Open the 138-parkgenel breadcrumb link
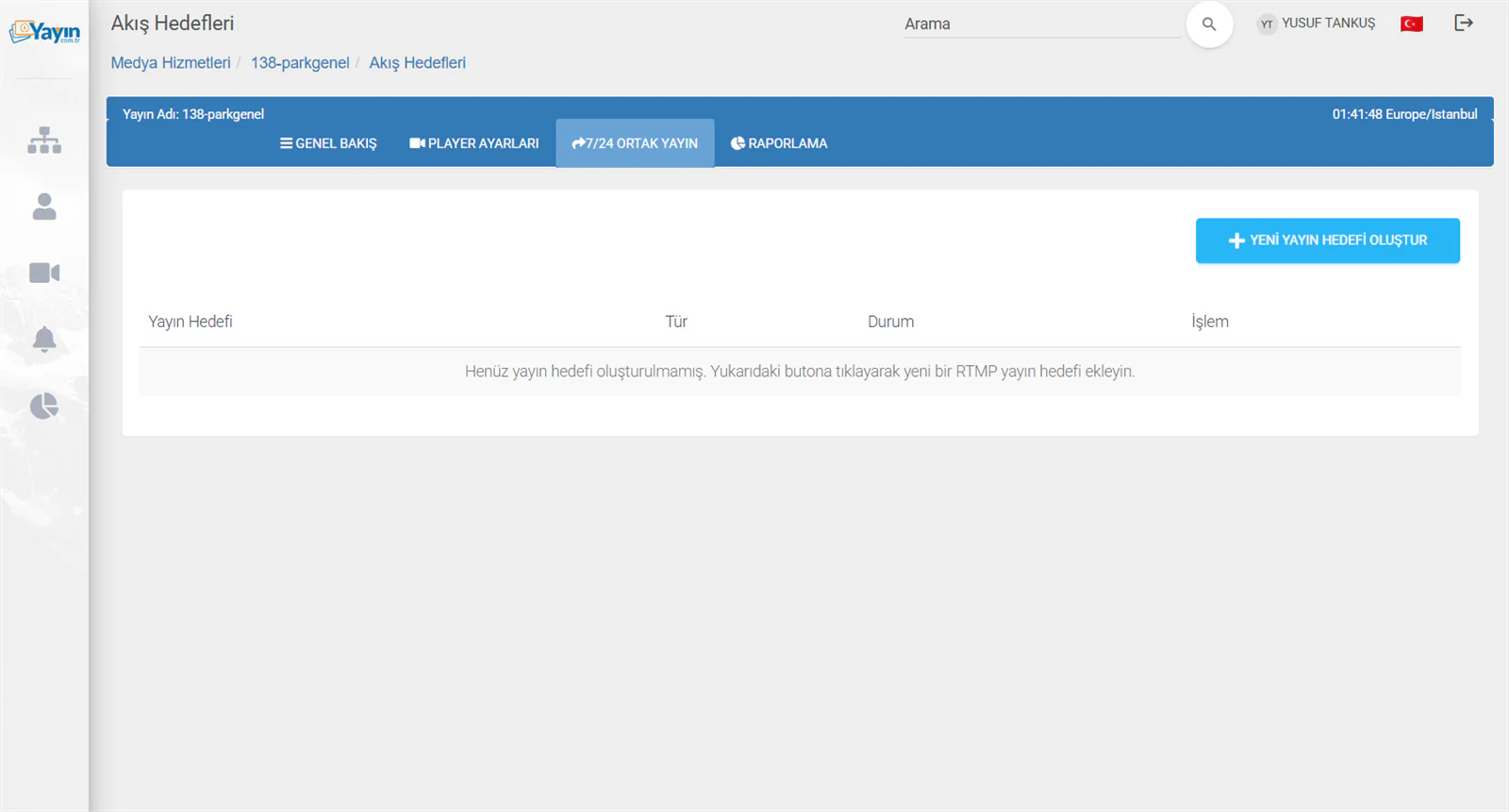The image size is (1509, 812). 300,63
